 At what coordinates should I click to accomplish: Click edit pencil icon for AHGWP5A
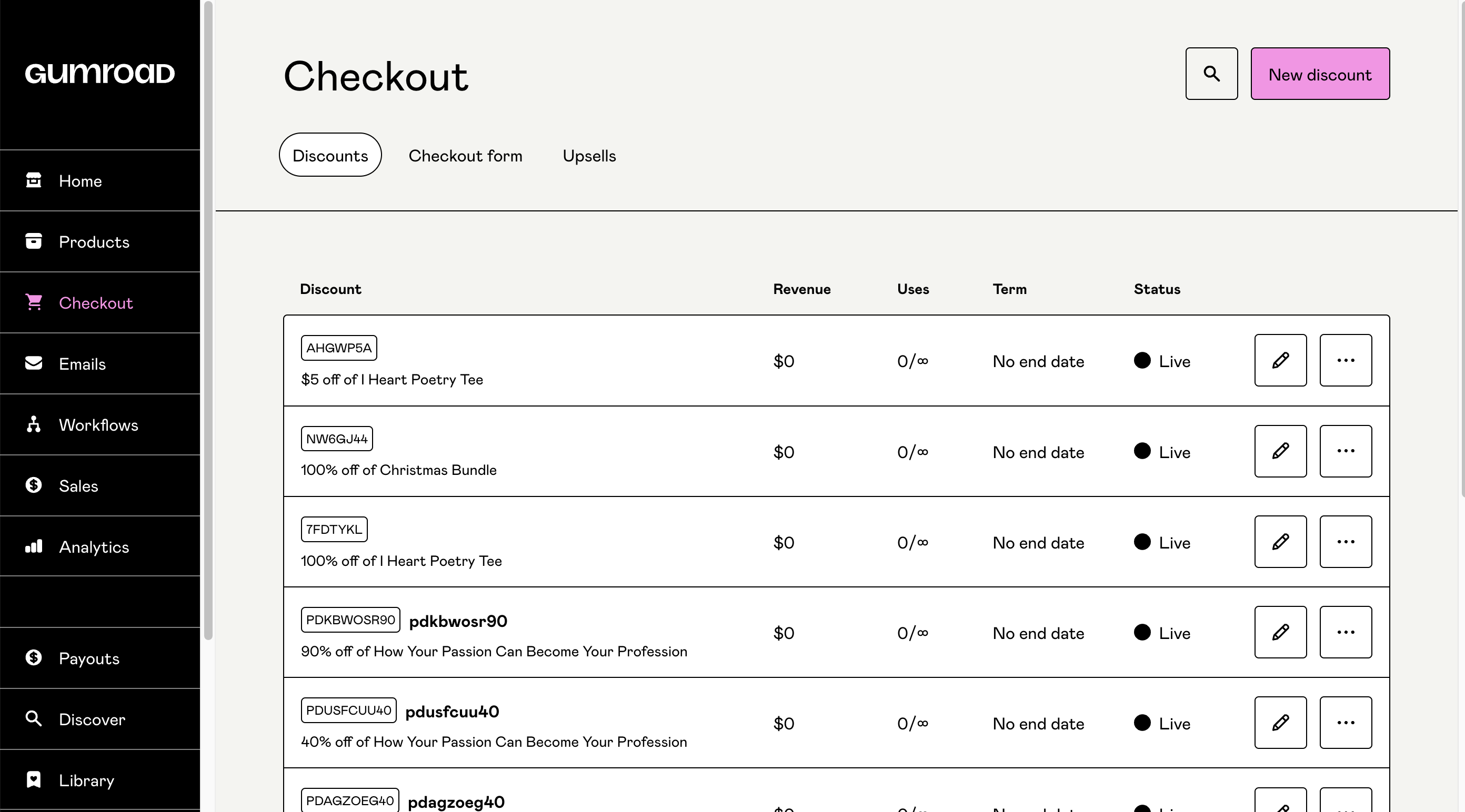(x=1281, y=360)
